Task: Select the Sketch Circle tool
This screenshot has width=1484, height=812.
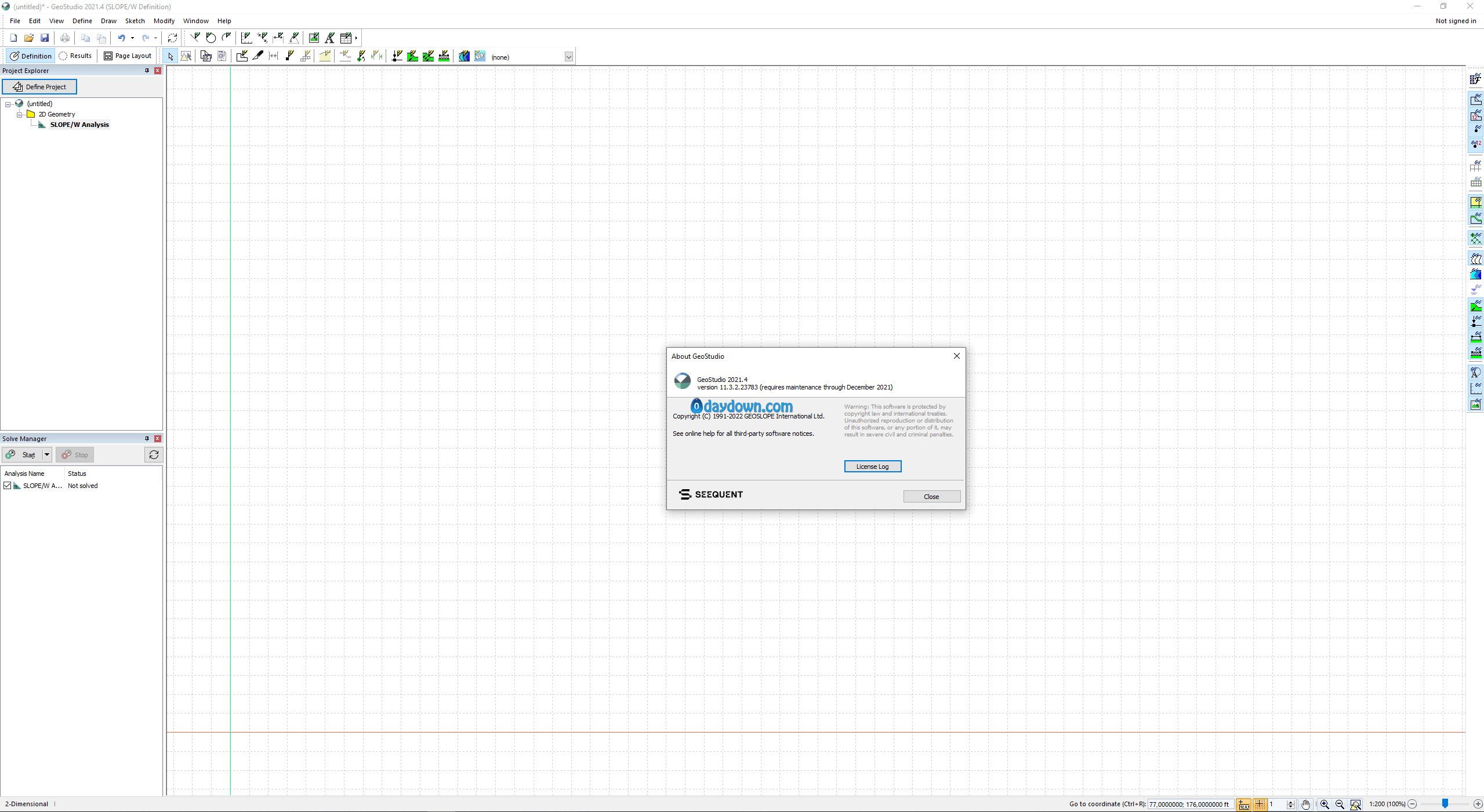Action: coord(211,38)
